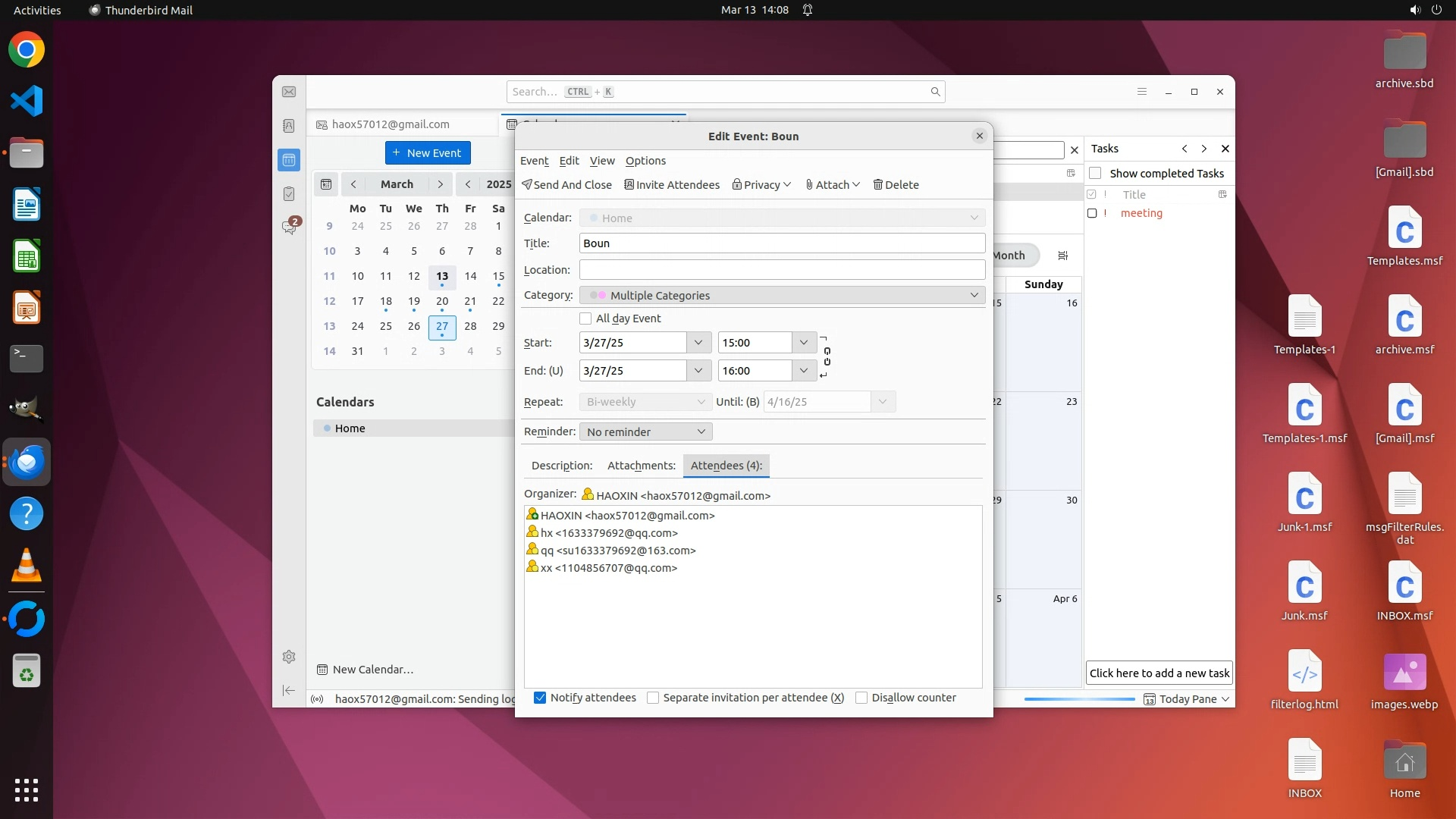Open the Chat sidebar icon
The width and height of the screenshot is (1456, 819).
point(289,227)
